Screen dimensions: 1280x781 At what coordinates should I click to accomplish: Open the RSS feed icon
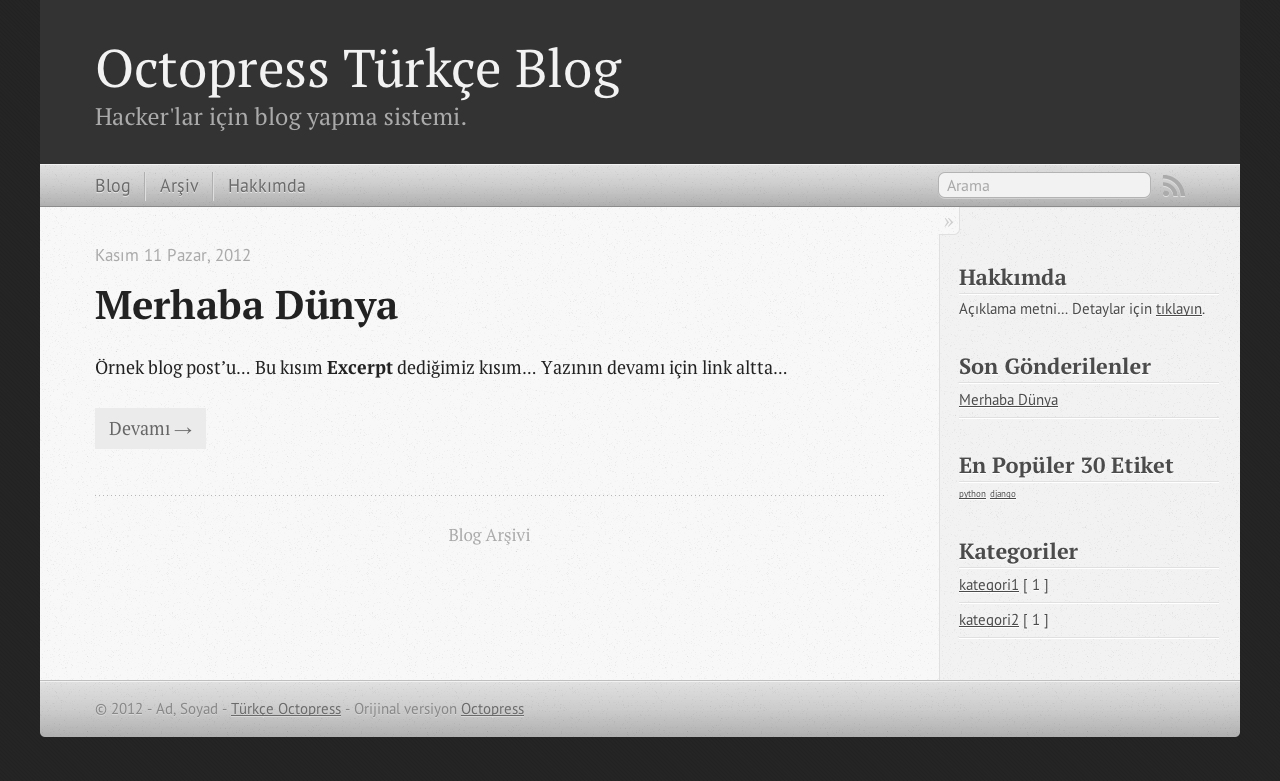[x=1174, y=186]
